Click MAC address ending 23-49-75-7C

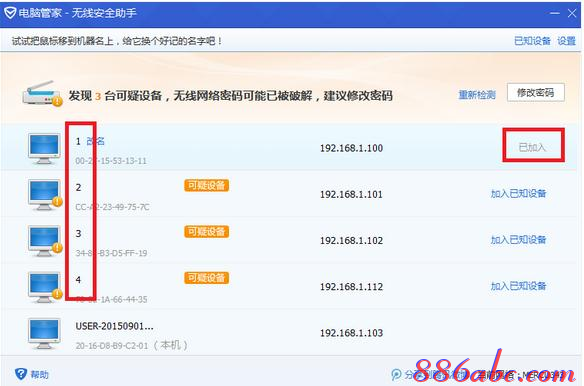pyautogui.click(x=112, y=207)
